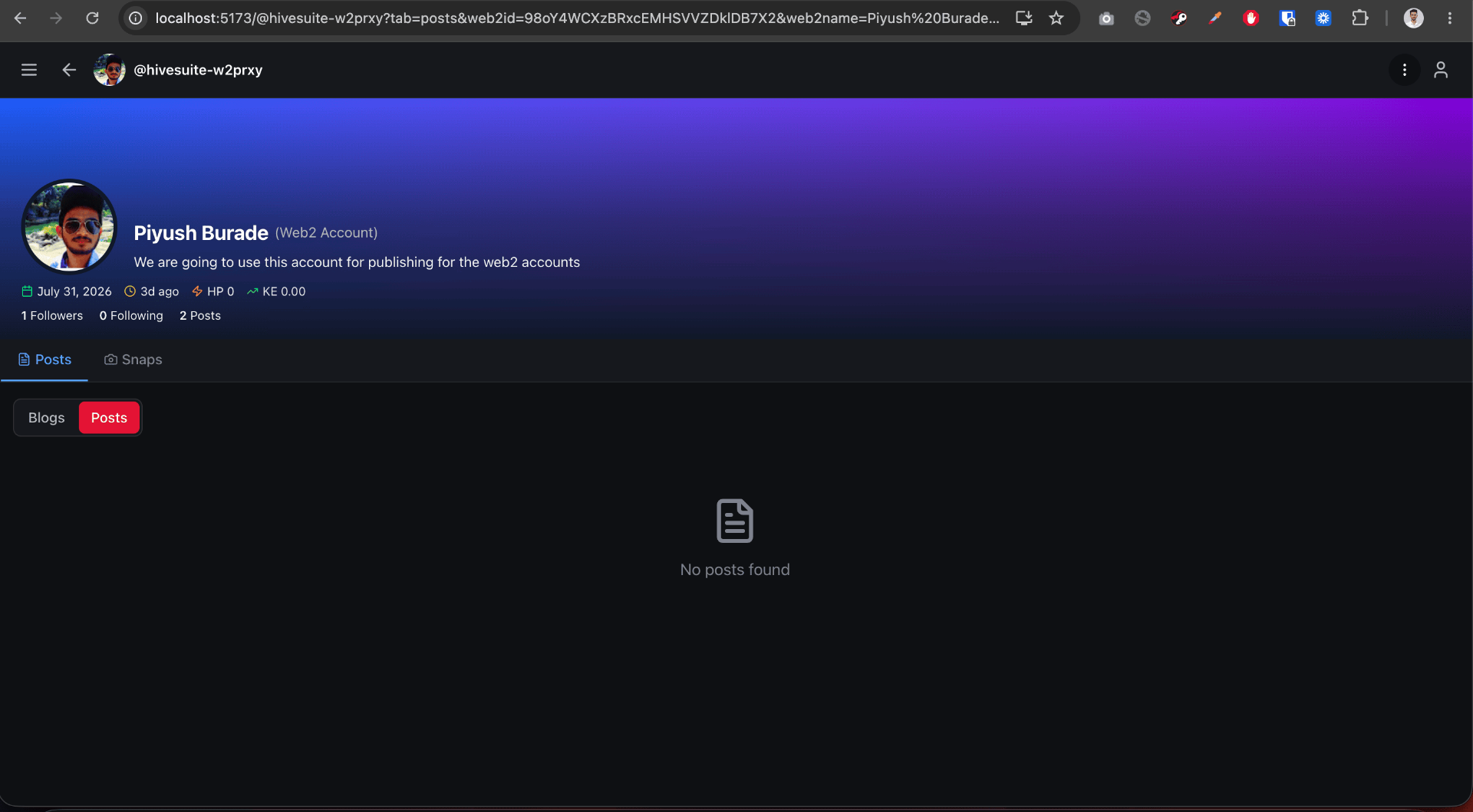This screenshot has width=1473, height=812.
Task: Click the colored pen extension icon
Action: tap(1214, 18)
